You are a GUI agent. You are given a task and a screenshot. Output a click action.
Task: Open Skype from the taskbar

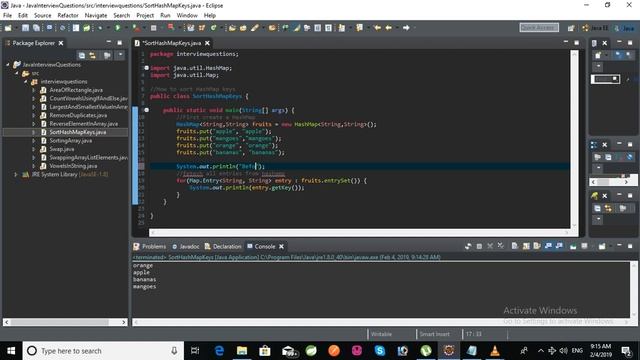point(380,351)
